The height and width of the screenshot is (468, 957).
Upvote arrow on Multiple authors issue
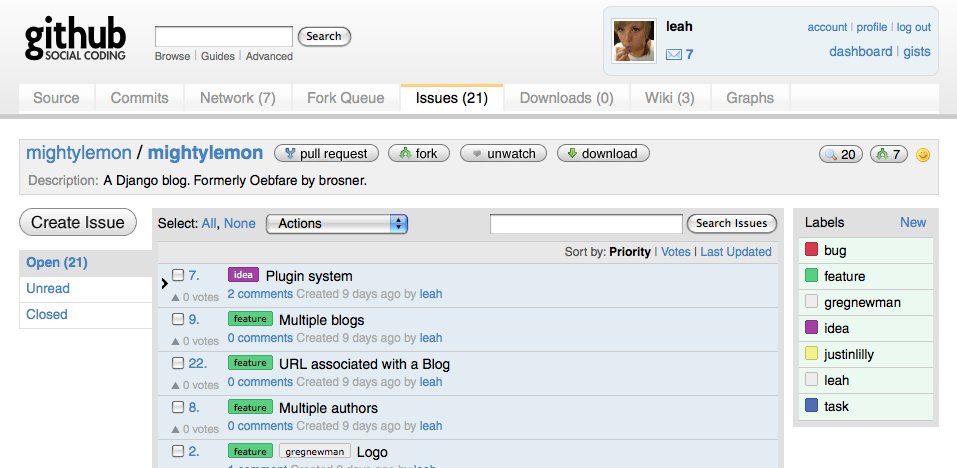pos(175,429)
